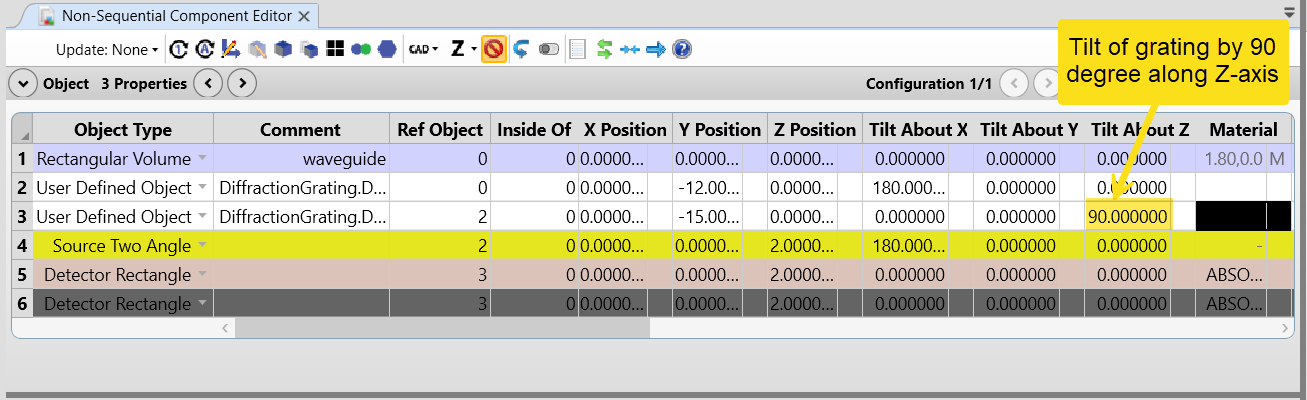Click previous configuration arrow beside Configuration 1/1

1014,83
